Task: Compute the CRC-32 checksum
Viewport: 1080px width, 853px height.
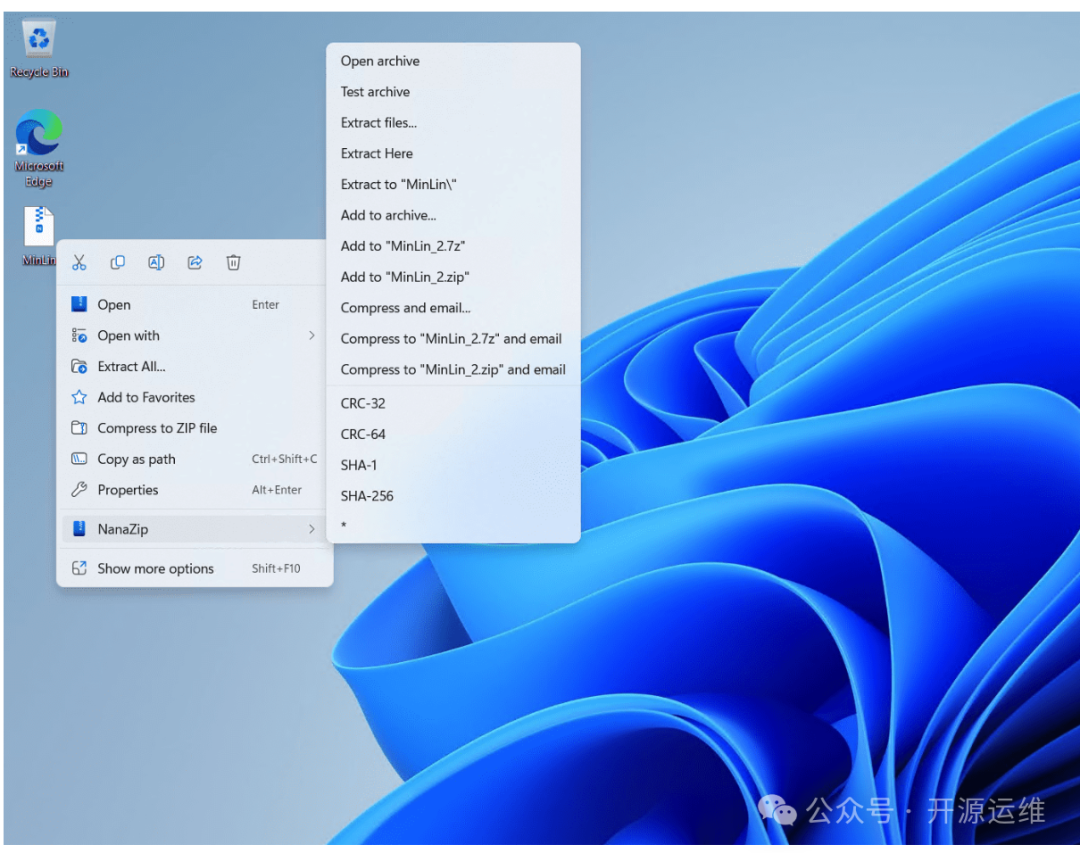Action: [453, 404]
